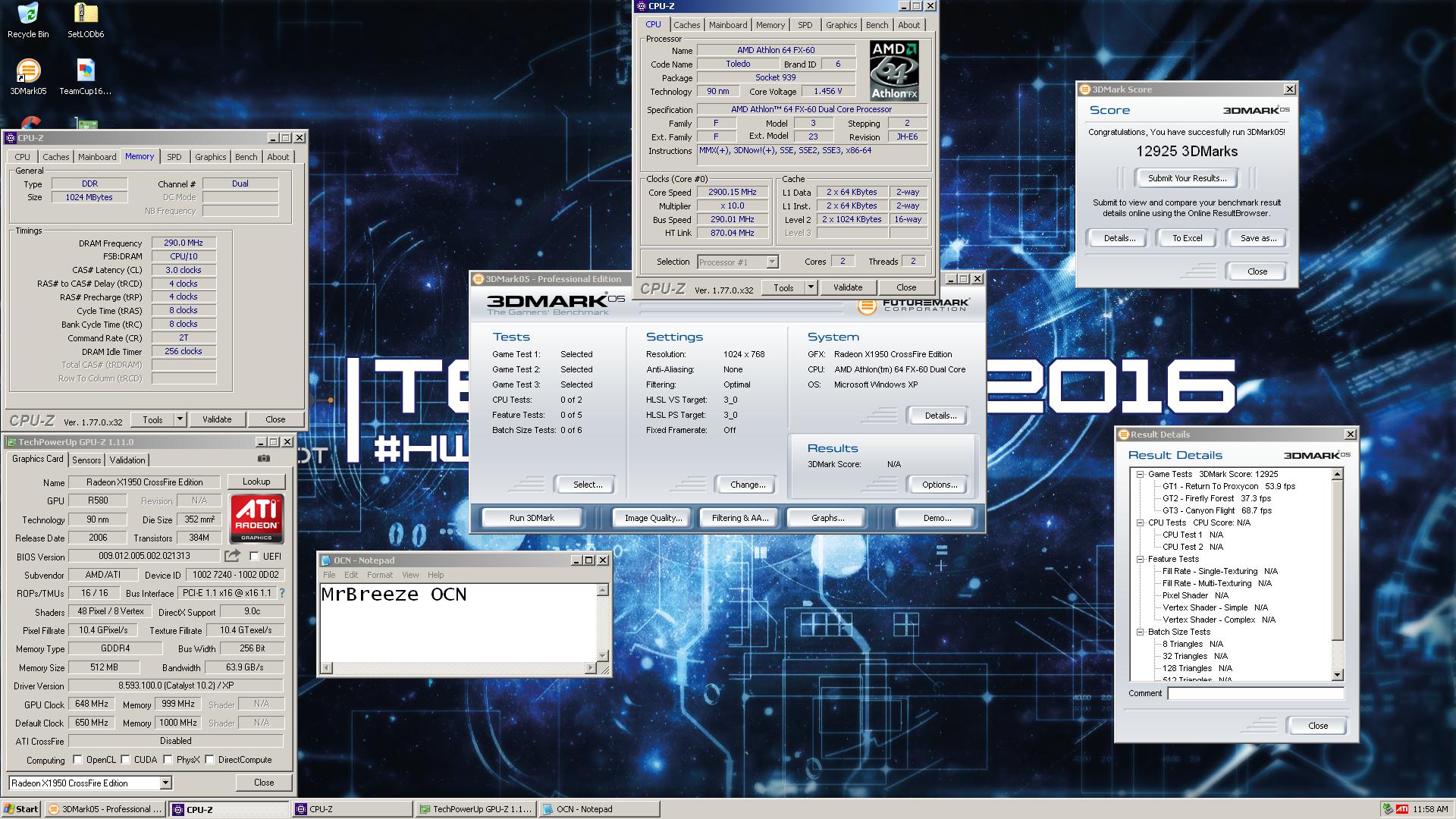Click the 3DMark Score title bar icon
The height and width of the screenshot is (819, 1456).
1085,89
